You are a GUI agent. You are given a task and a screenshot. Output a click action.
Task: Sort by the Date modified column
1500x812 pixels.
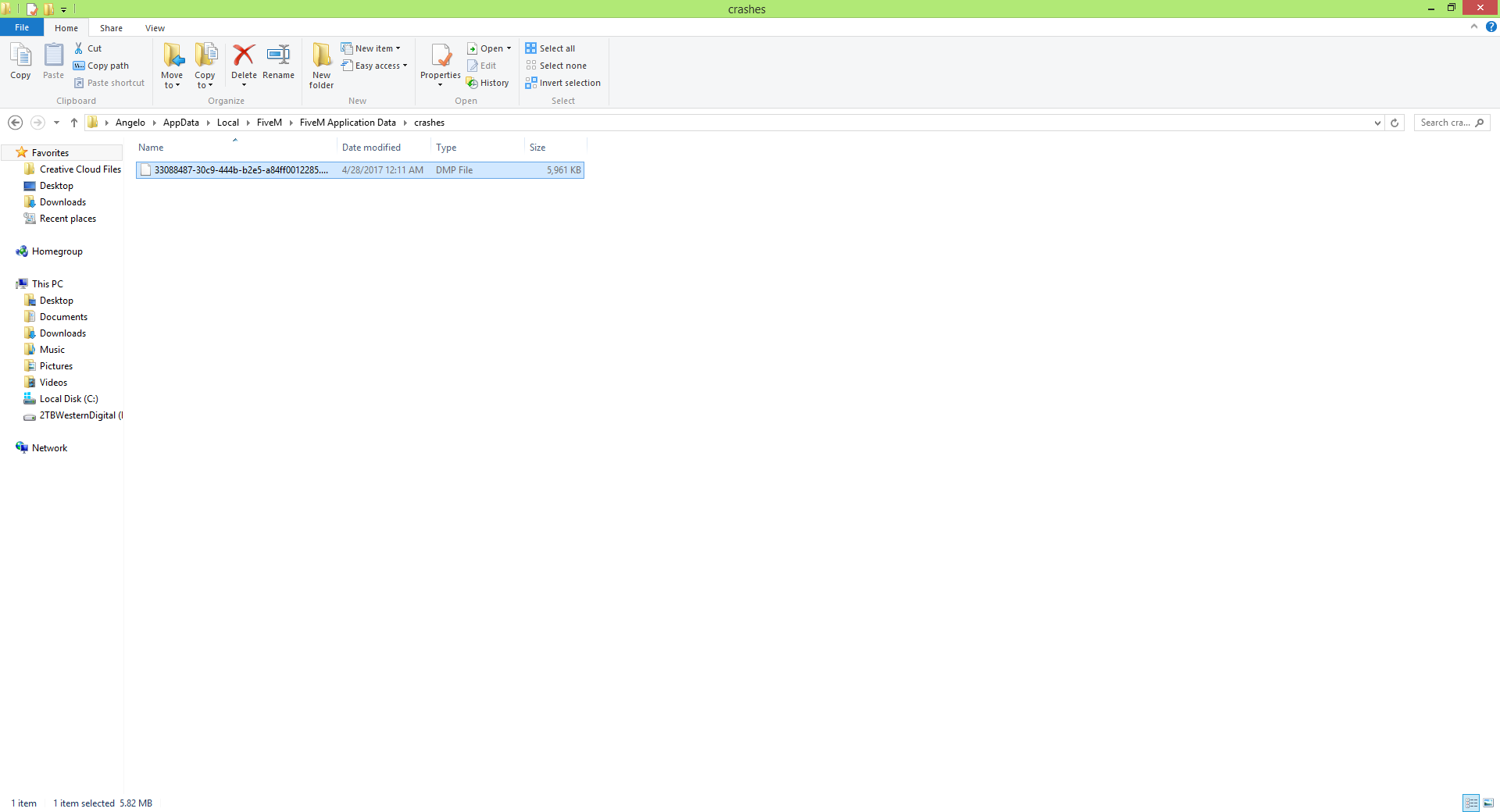(x=384, y=147)
